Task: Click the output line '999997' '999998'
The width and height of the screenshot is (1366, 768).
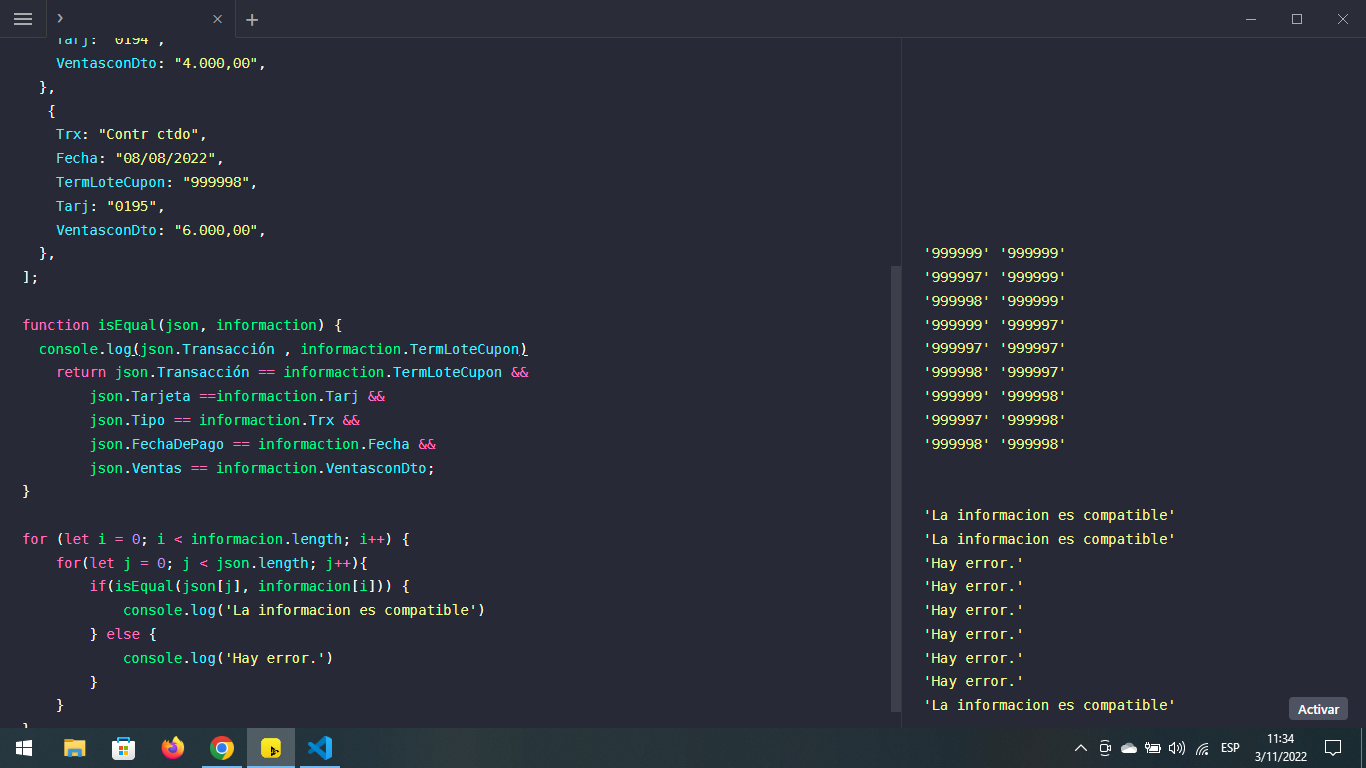Action: pyautogui.click(x=995, y=420)
